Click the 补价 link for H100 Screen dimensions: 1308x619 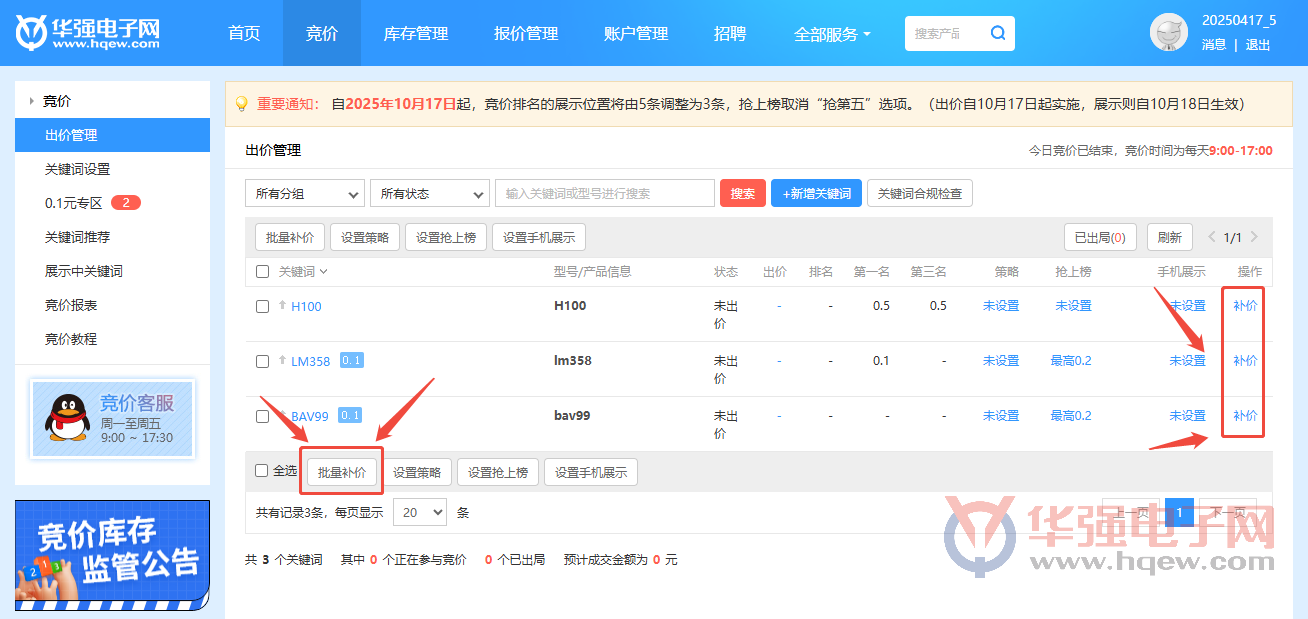[1244, 306]
